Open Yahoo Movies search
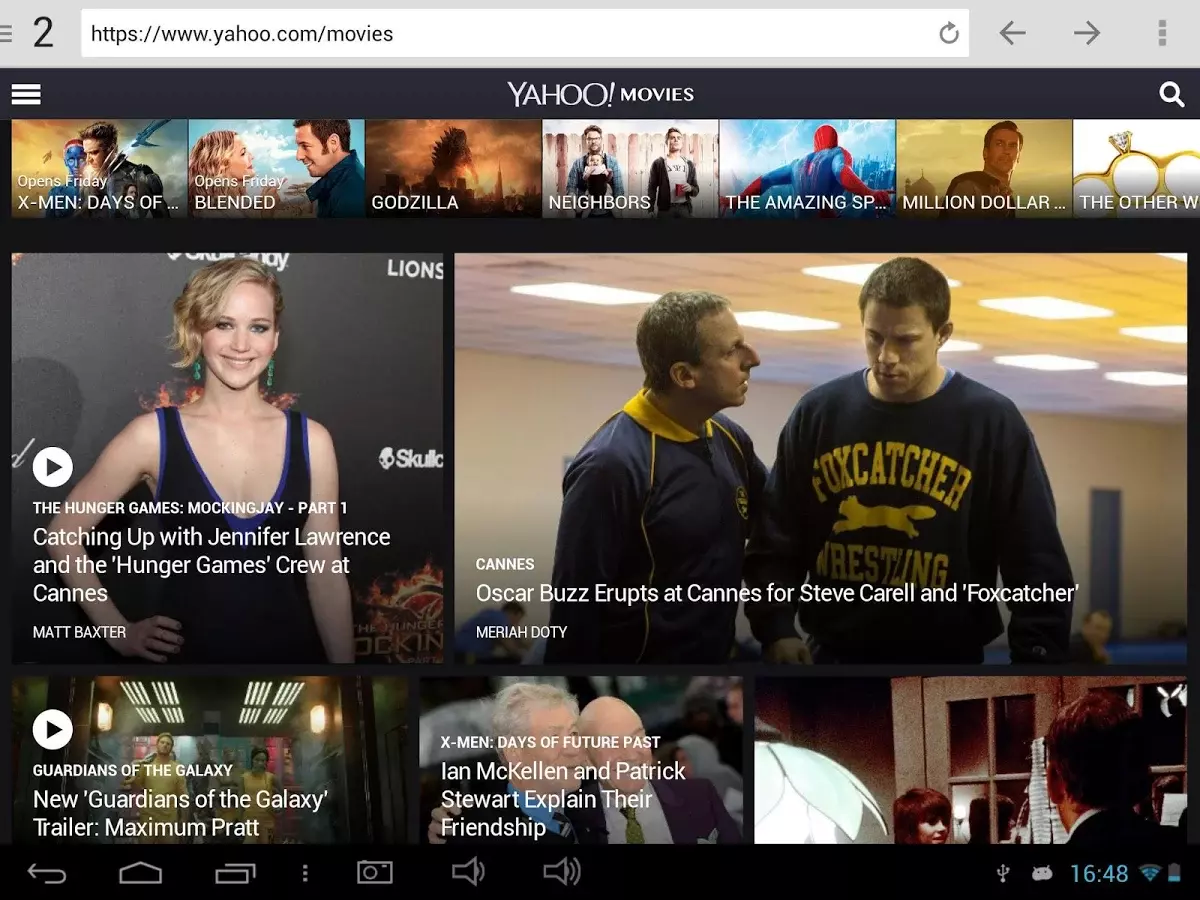 pos(1171,94)
